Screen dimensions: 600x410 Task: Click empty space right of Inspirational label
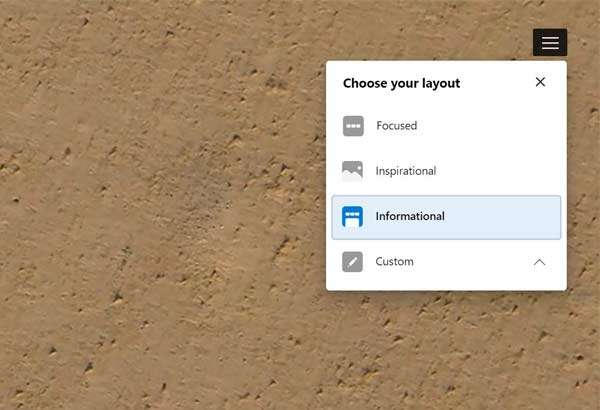tap(500, 171)
